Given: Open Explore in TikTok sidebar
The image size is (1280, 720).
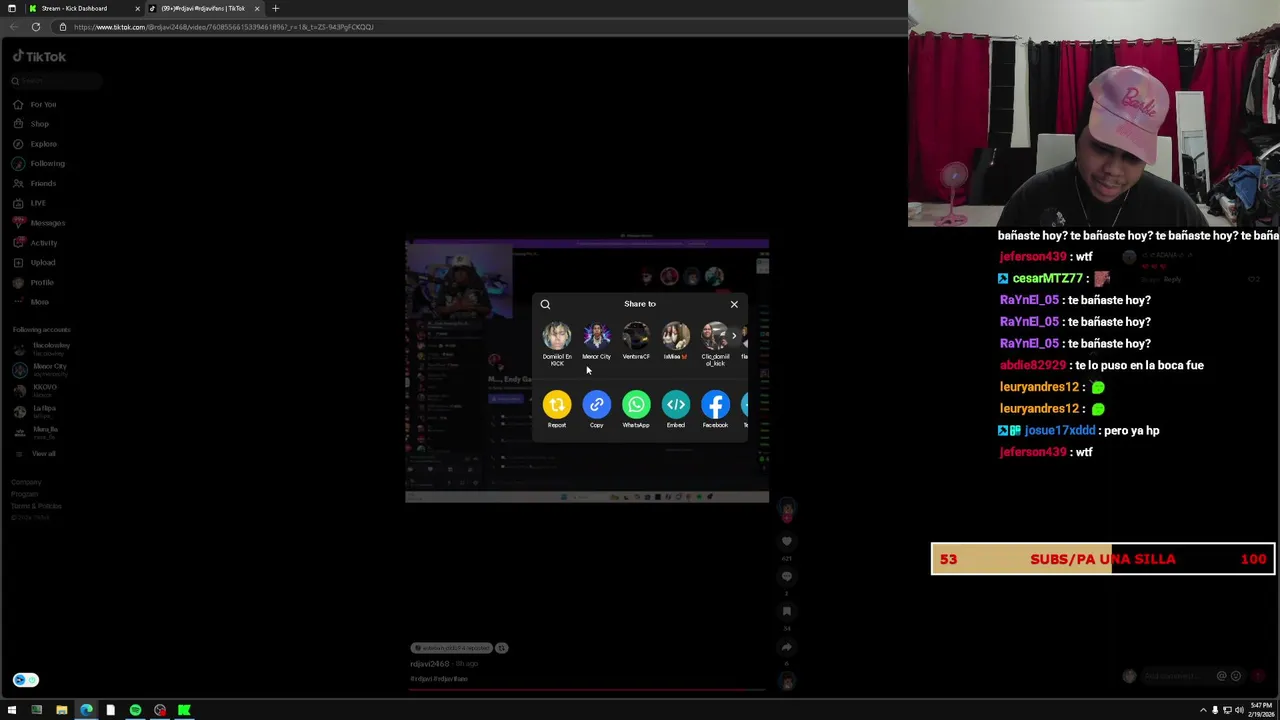Looking at the screenshot, I should [35, 144].
